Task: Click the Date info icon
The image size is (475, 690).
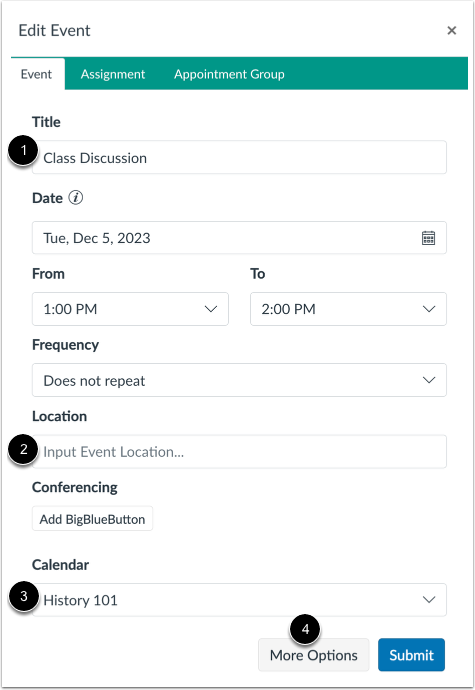Action: click(x=75, y=198)
